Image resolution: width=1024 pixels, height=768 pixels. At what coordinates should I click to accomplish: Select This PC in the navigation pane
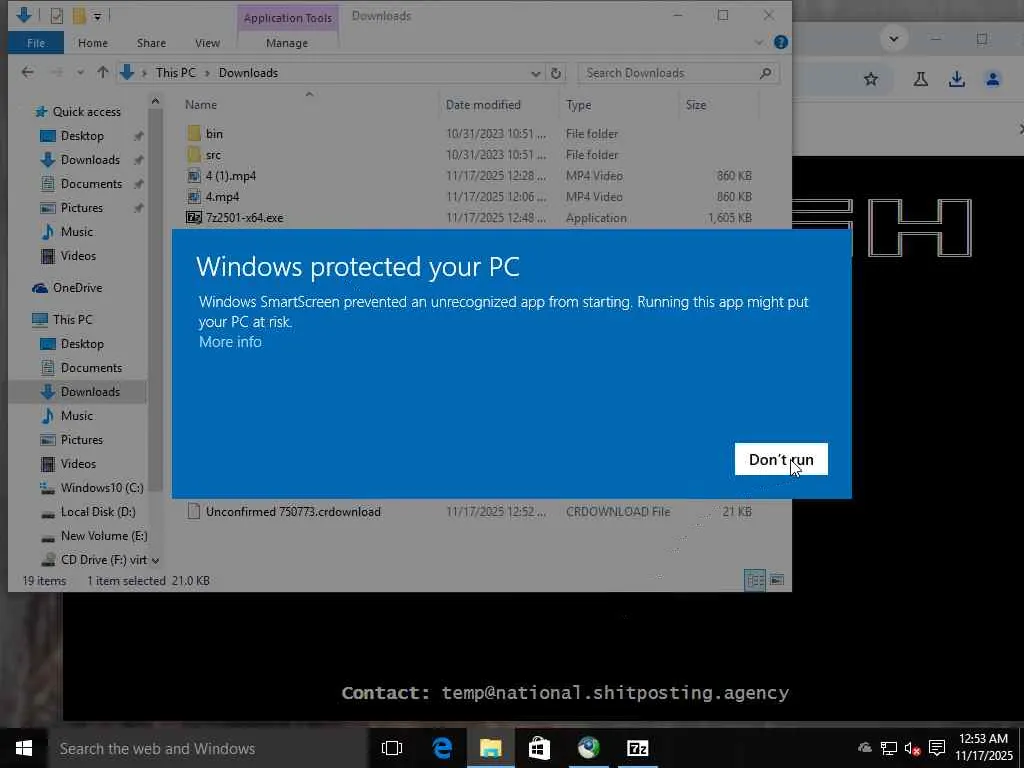coord(72,320)
